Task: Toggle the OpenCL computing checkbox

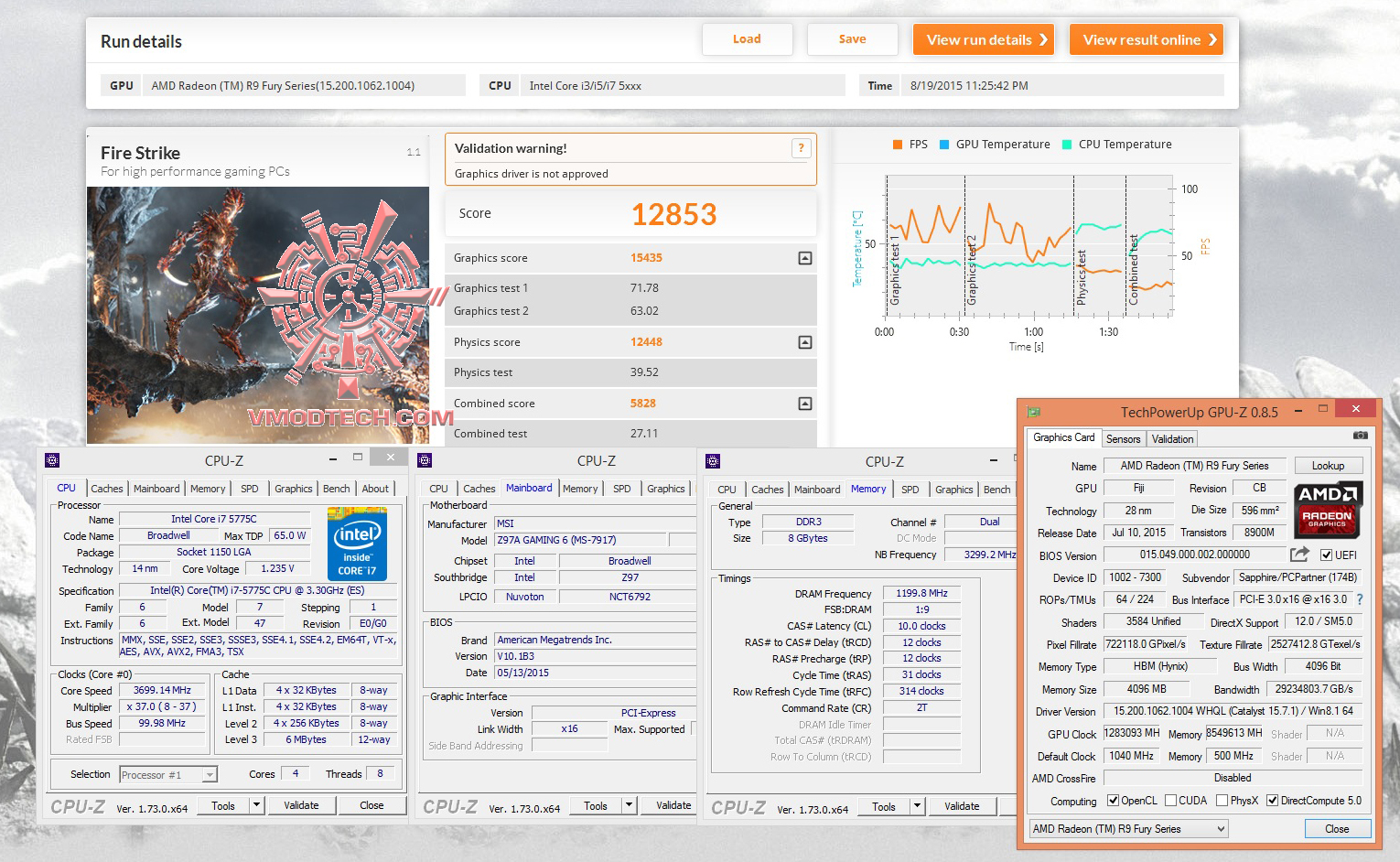Action: 1113,801
